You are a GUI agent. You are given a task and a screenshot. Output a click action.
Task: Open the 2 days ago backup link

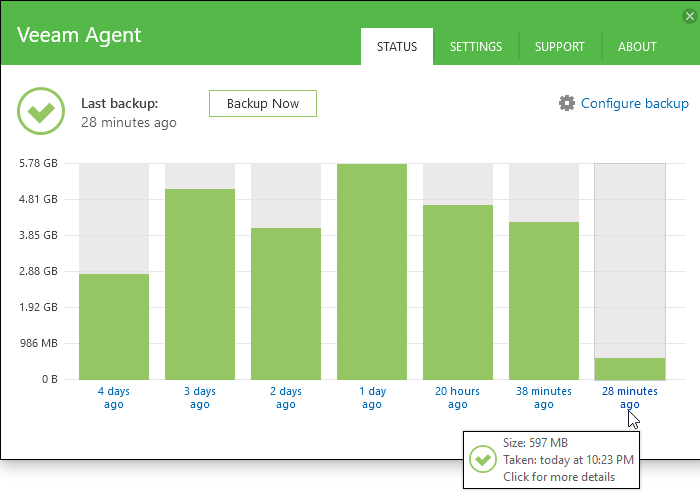click(x=286, y=398)
